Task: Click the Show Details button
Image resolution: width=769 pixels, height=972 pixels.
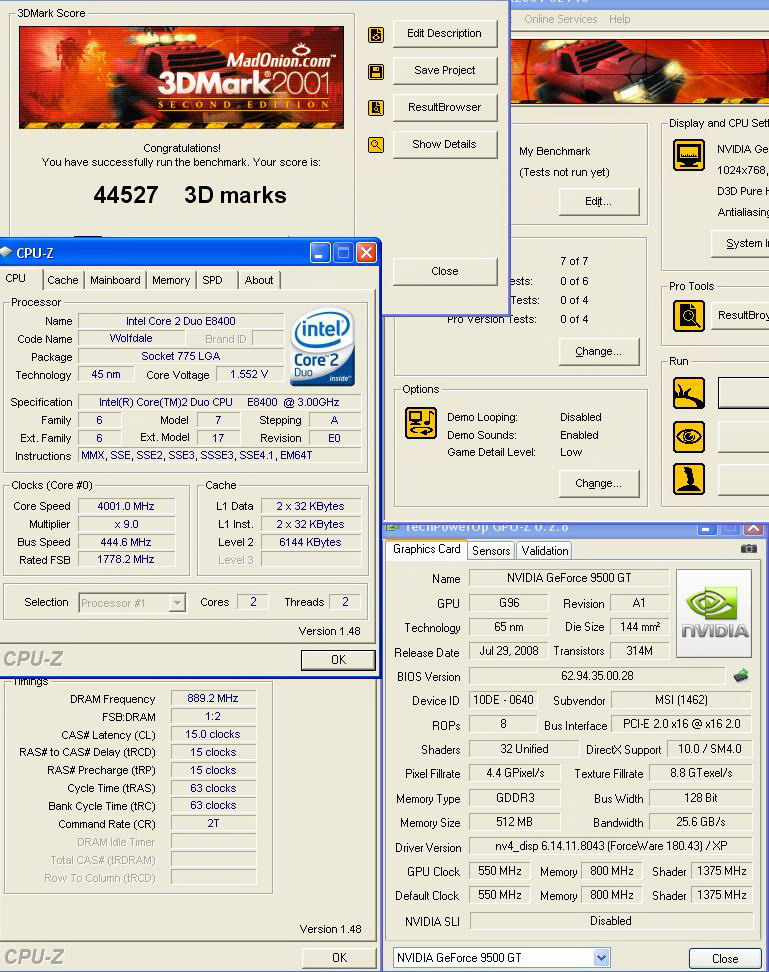Action: [x=444, y=144]
